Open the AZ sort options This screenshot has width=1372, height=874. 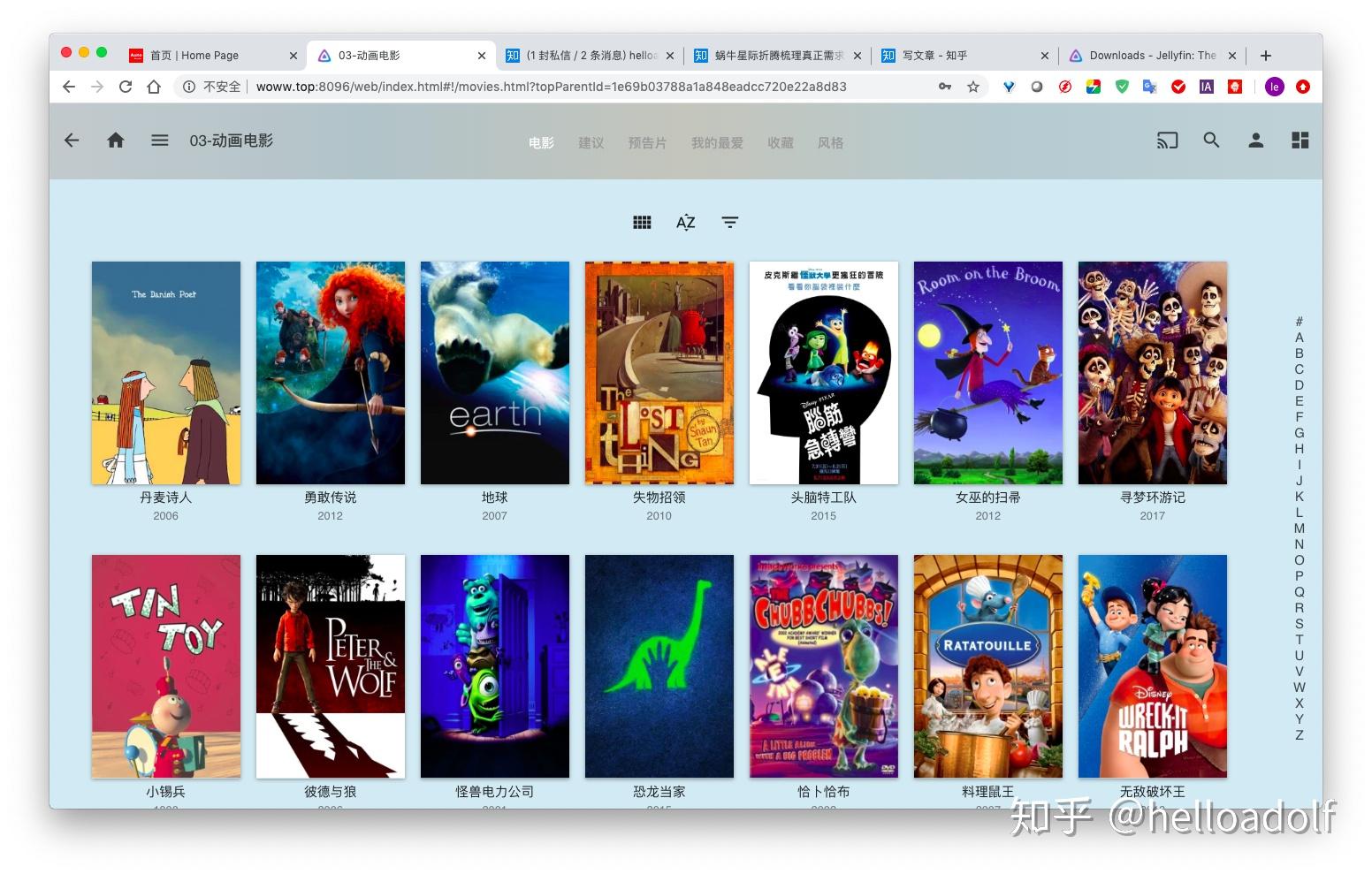pos(686,223)
